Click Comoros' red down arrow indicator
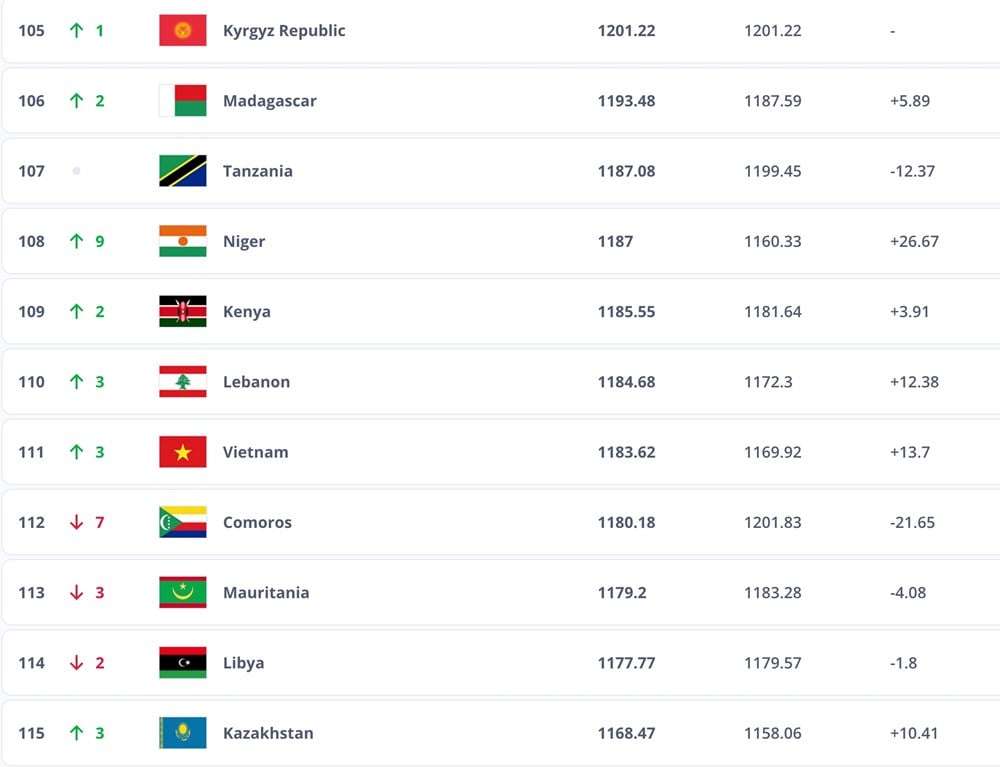 point(77,522)
